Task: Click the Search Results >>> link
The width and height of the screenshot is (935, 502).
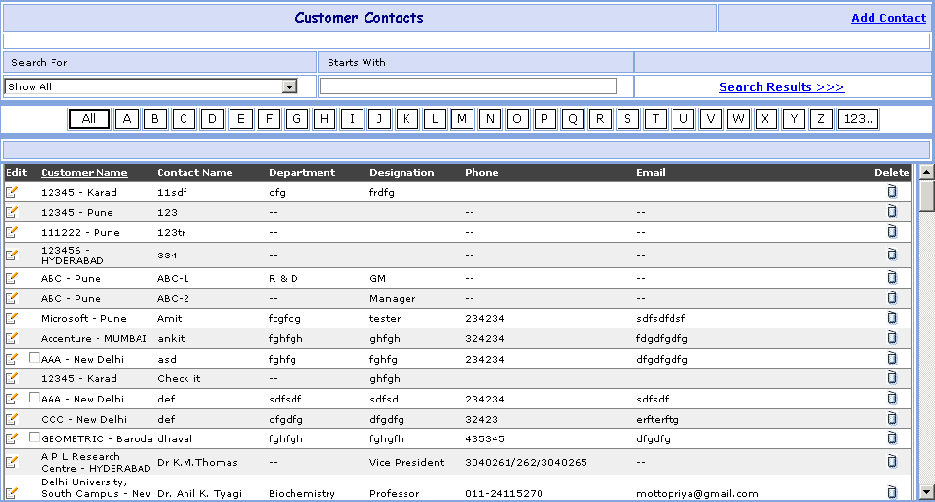Action: (x=781, y=87)
